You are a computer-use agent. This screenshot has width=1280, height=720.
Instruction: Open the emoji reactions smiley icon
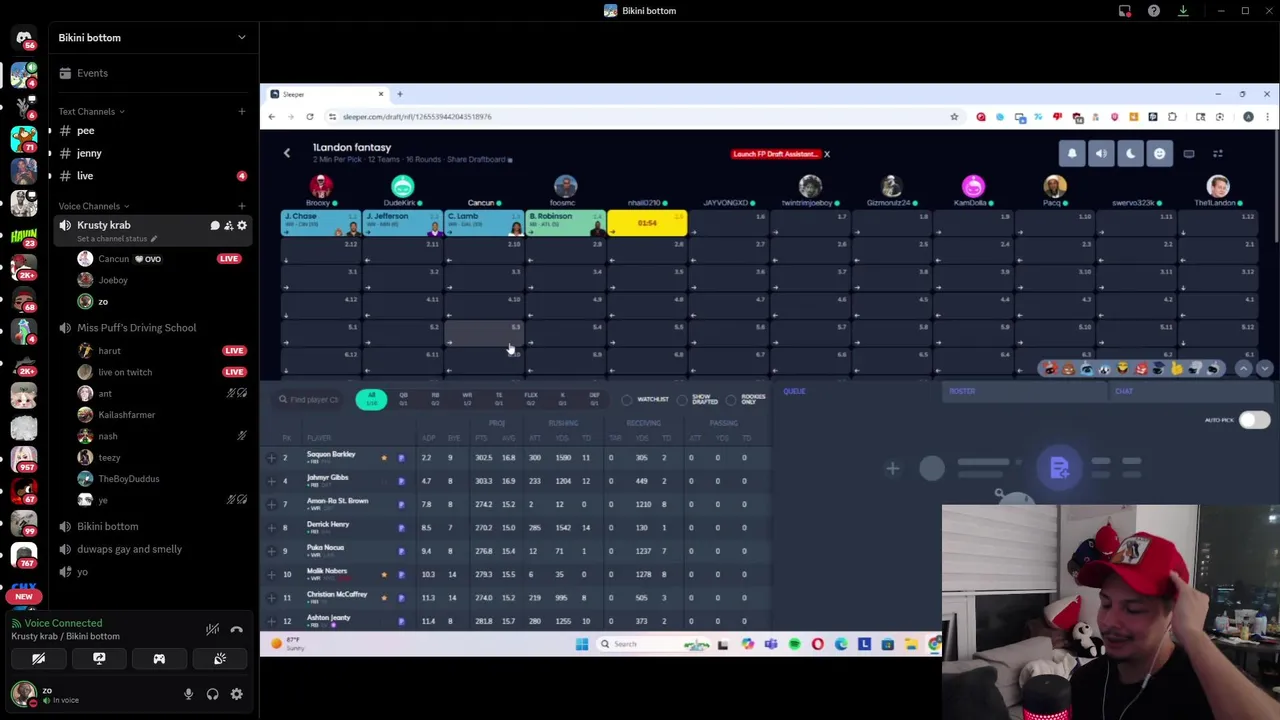tap(1159, 153)
